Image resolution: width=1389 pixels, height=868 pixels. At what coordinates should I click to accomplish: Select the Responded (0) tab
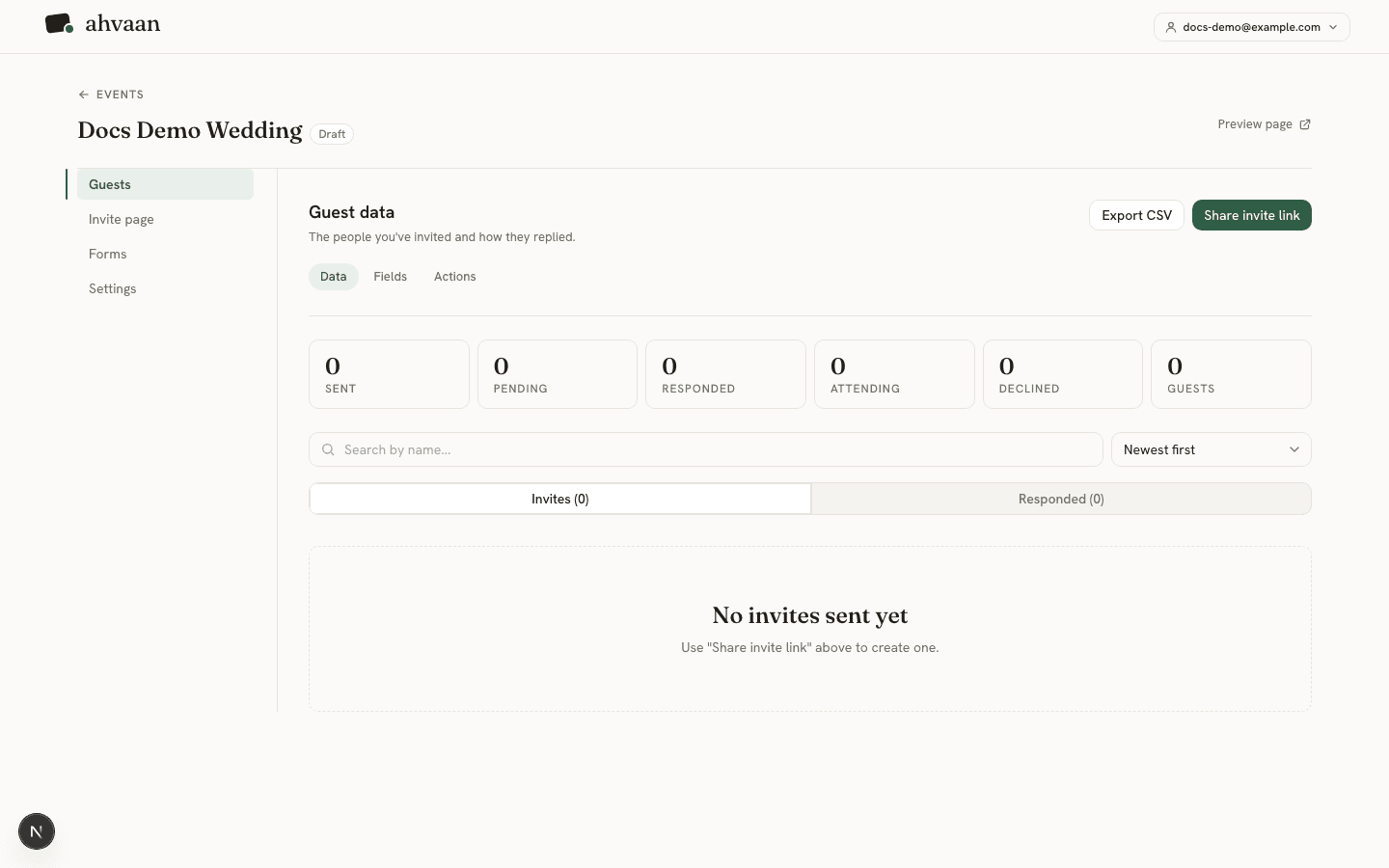pos(1061,499)
